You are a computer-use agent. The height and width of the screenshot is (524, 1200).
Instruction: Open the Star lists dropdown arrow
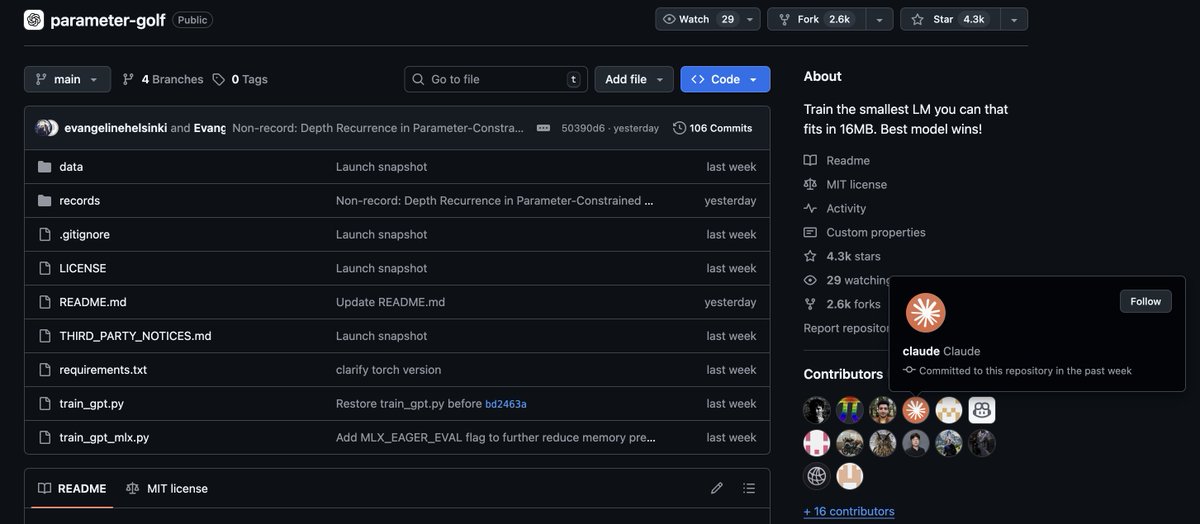1013,19
